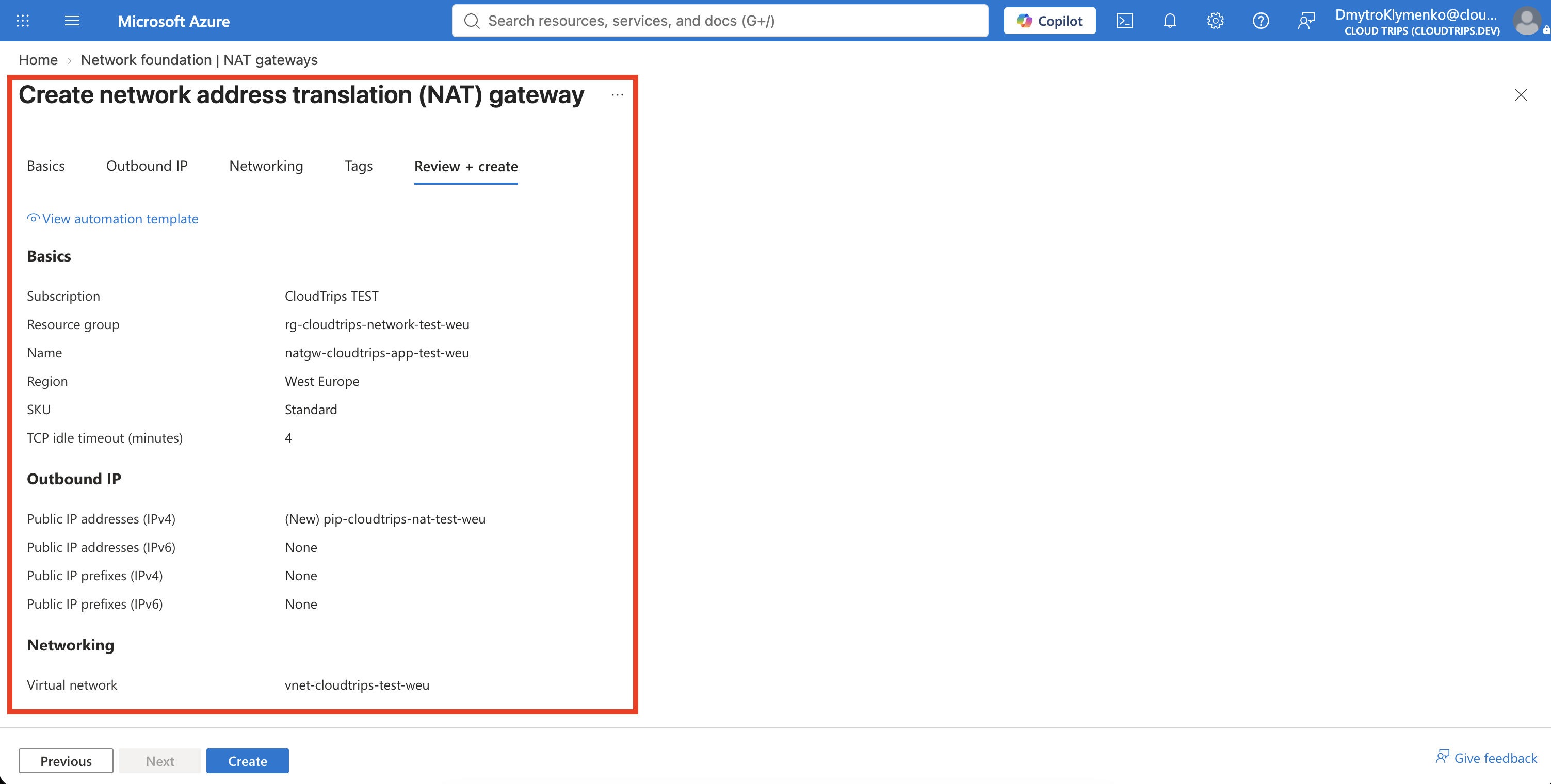The width and height of the screenshot is (1551, 784).
Task: Open portal settings gear
Action: coord(1215,21)
